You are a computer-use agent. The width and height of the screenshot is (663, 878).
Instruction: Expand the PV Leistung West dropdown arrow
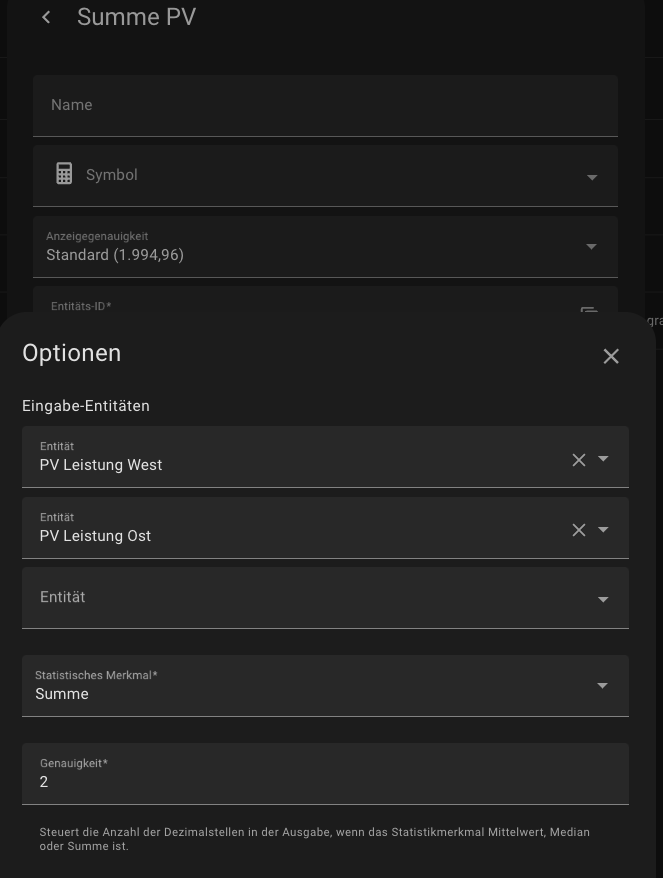[603, 459]
